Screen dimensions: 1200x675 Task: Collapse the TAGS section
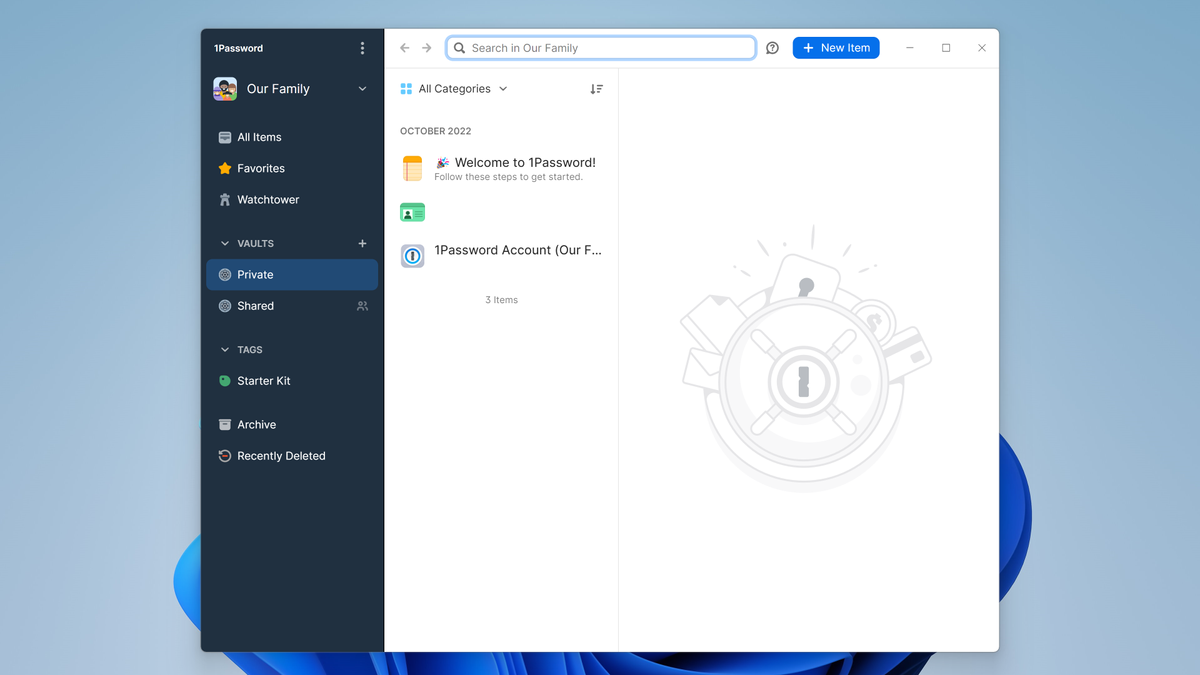[224, 349]
